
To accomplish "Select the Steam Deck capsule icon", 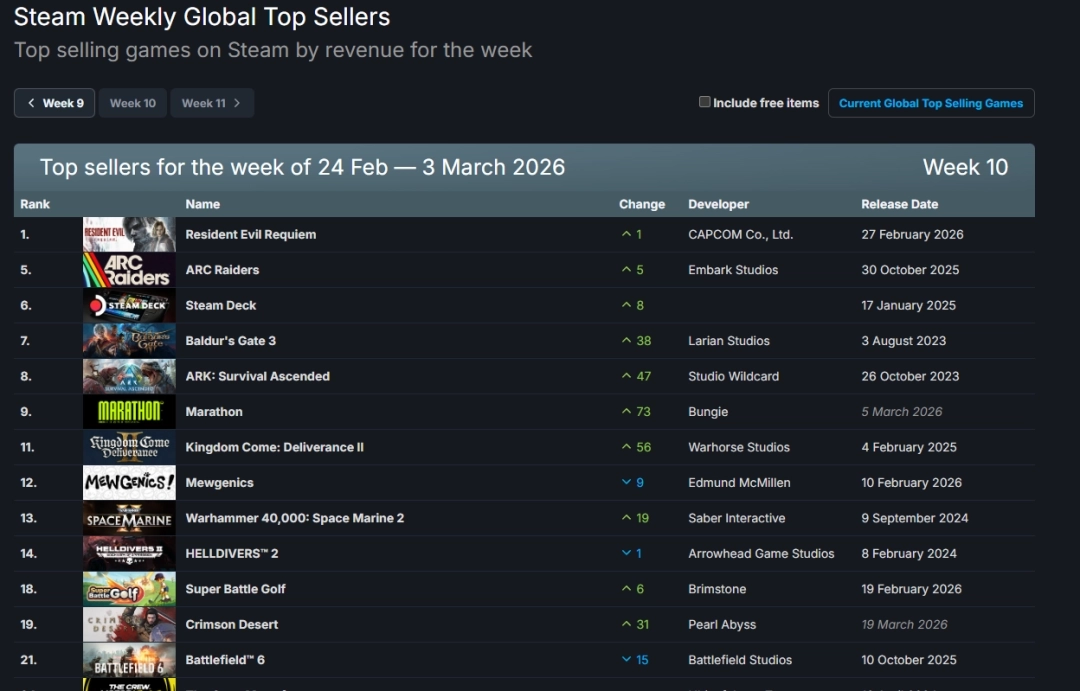I will pos(128,305).
